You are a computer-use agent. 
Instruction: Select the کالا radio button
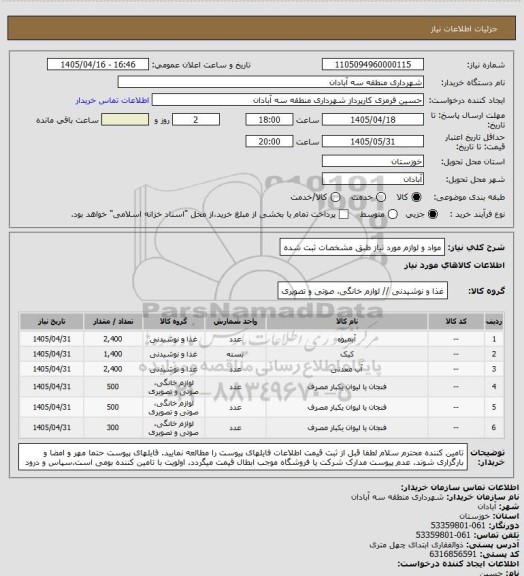tap(416, 197)
